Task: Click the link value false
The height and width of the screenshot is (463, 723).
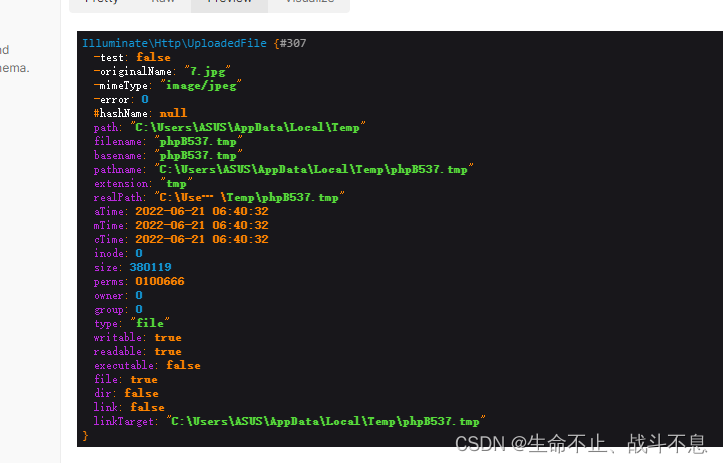Action: click(x=147, y=407)
